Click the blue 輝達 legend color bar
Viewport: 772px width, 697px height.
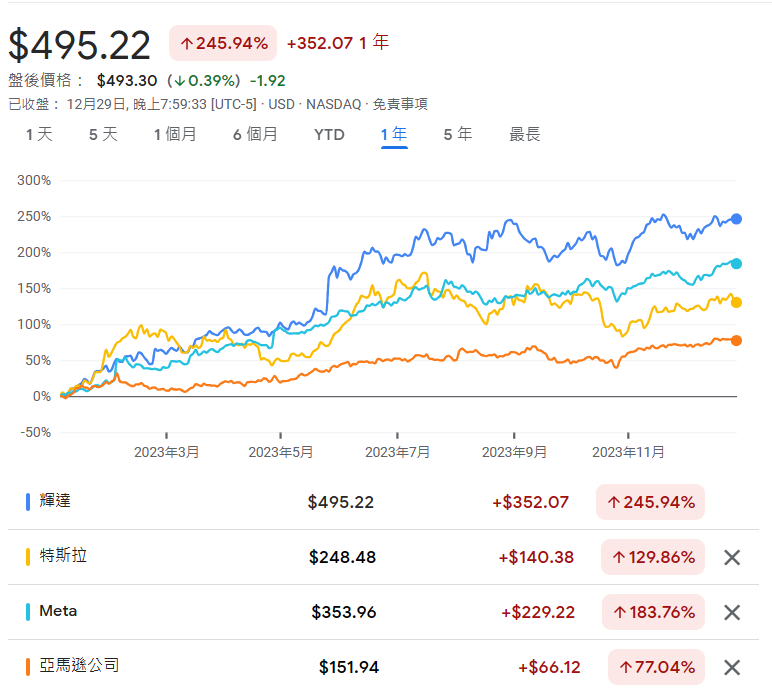pyautogui.click(x=28, y=502)
